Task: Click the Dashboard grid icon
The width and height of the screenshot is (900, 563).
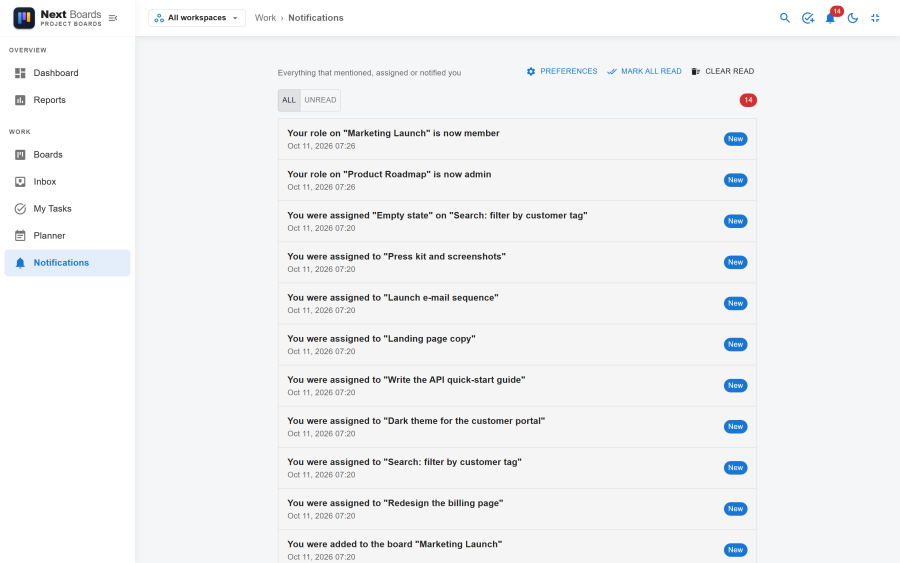Action: [20, 73]
